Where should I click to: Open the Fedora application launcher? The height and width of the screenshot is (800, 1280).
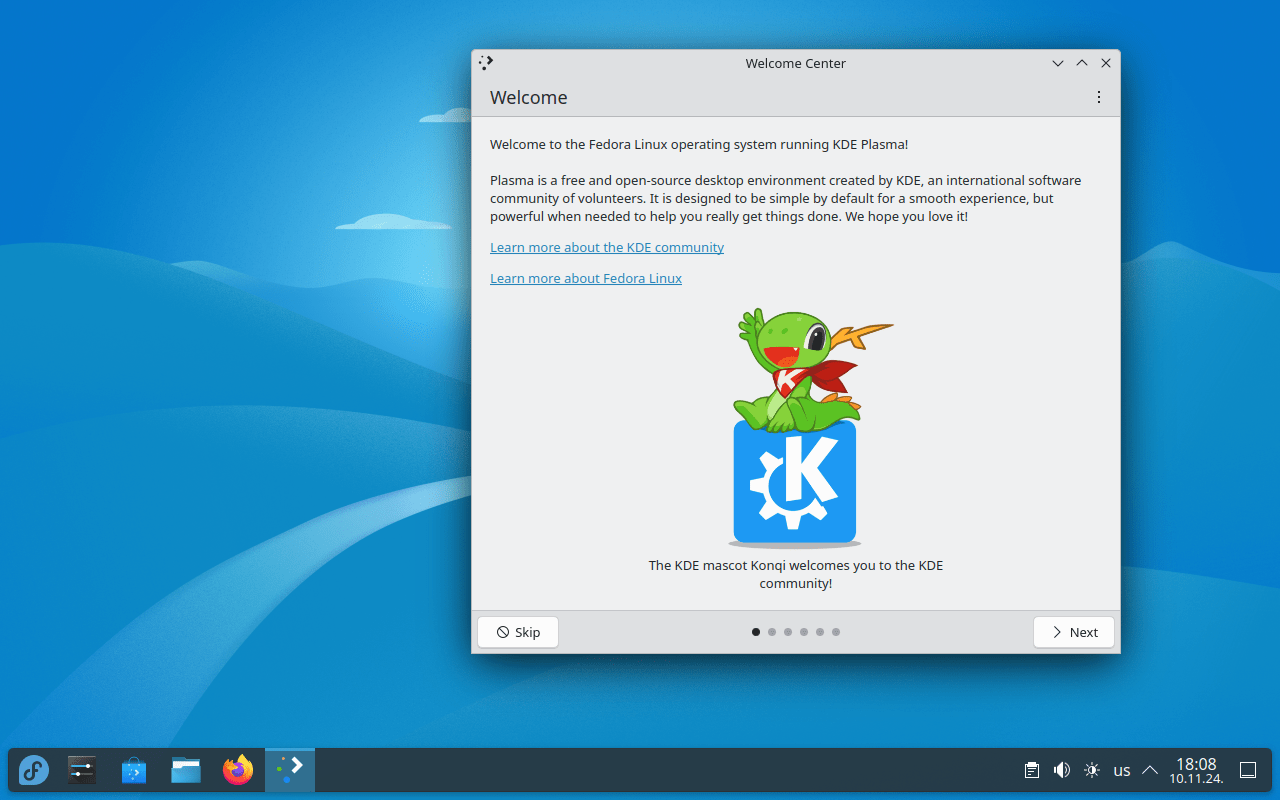click(x=34, y=770)
